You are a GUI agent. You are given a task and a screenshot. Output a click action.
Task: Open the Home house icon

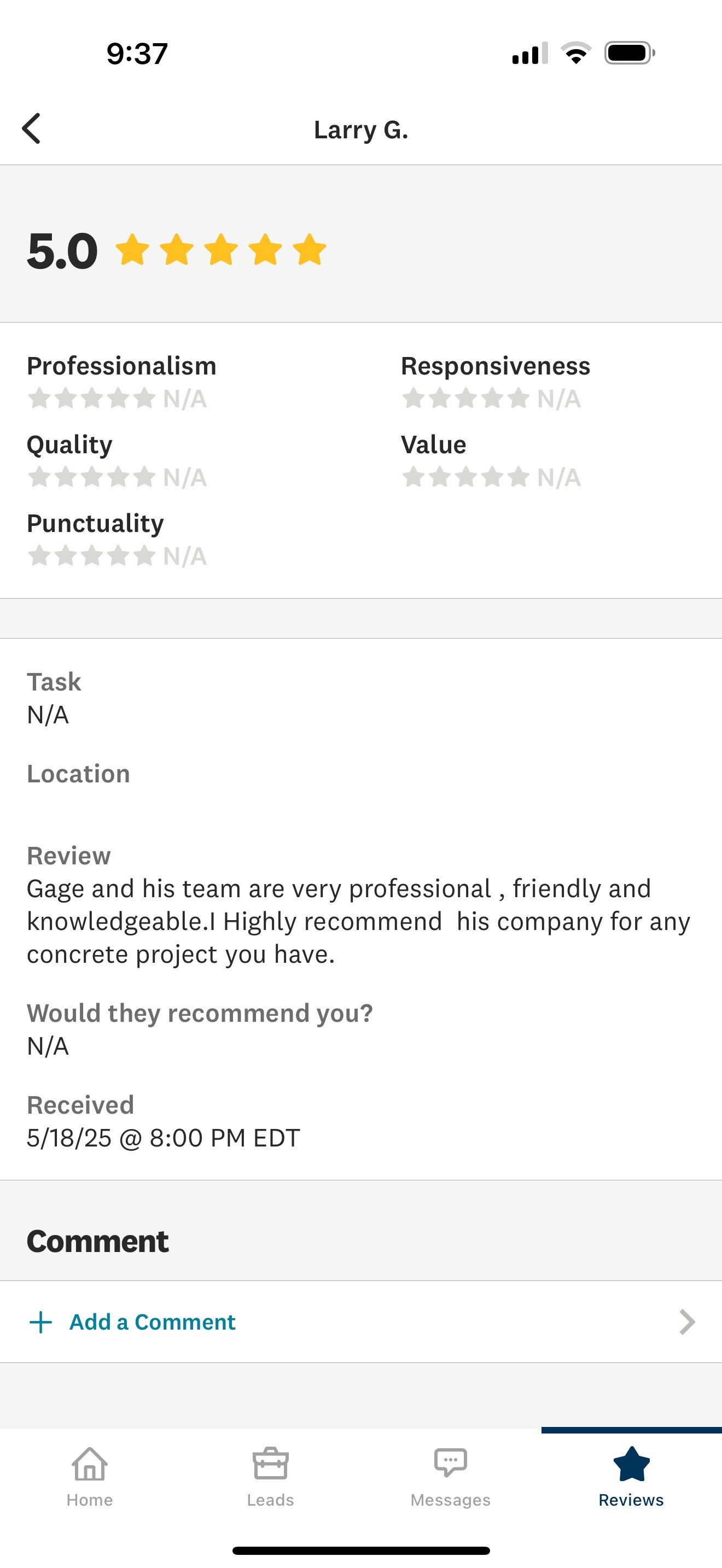[x=90, y=1464]
